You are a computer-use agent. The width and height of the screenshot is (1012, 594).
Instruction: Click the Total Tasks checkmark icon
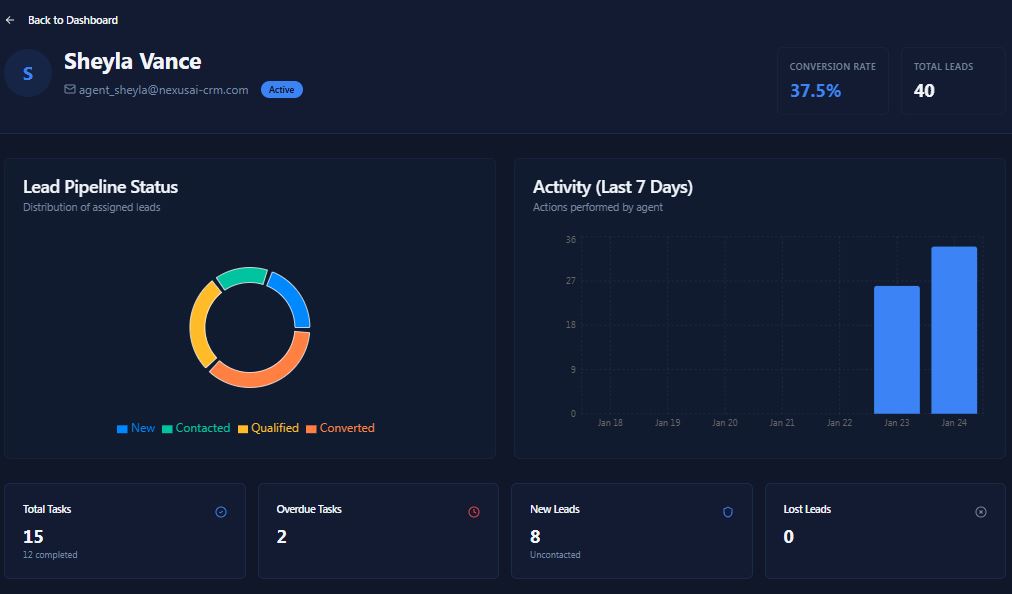[221, 512]
